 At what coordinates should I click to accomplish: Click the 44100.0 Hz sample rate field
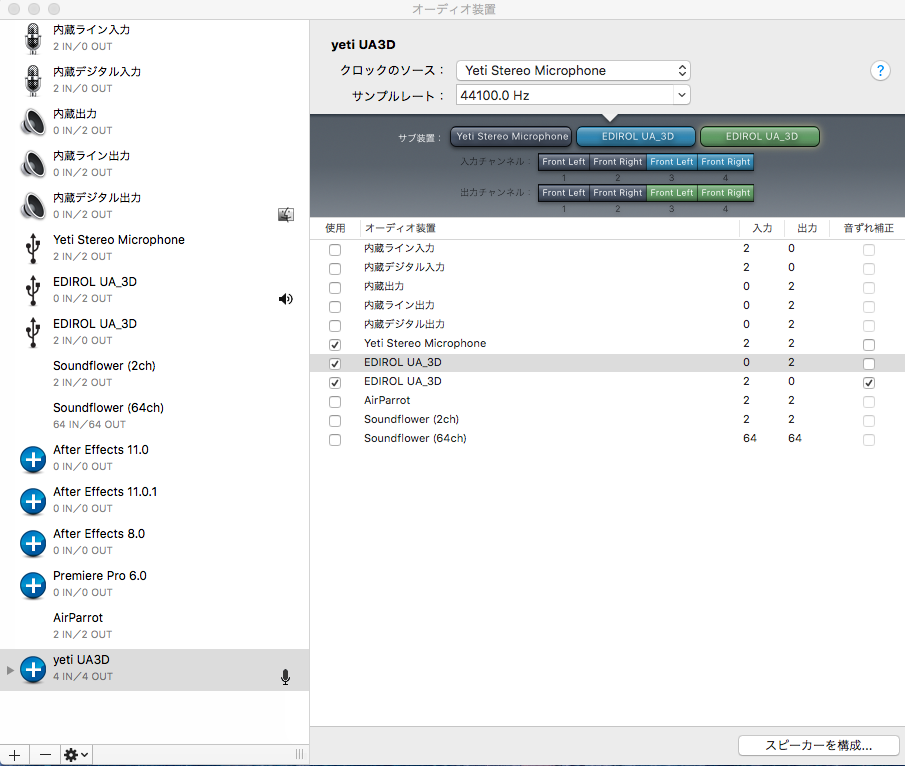point(564,95)
